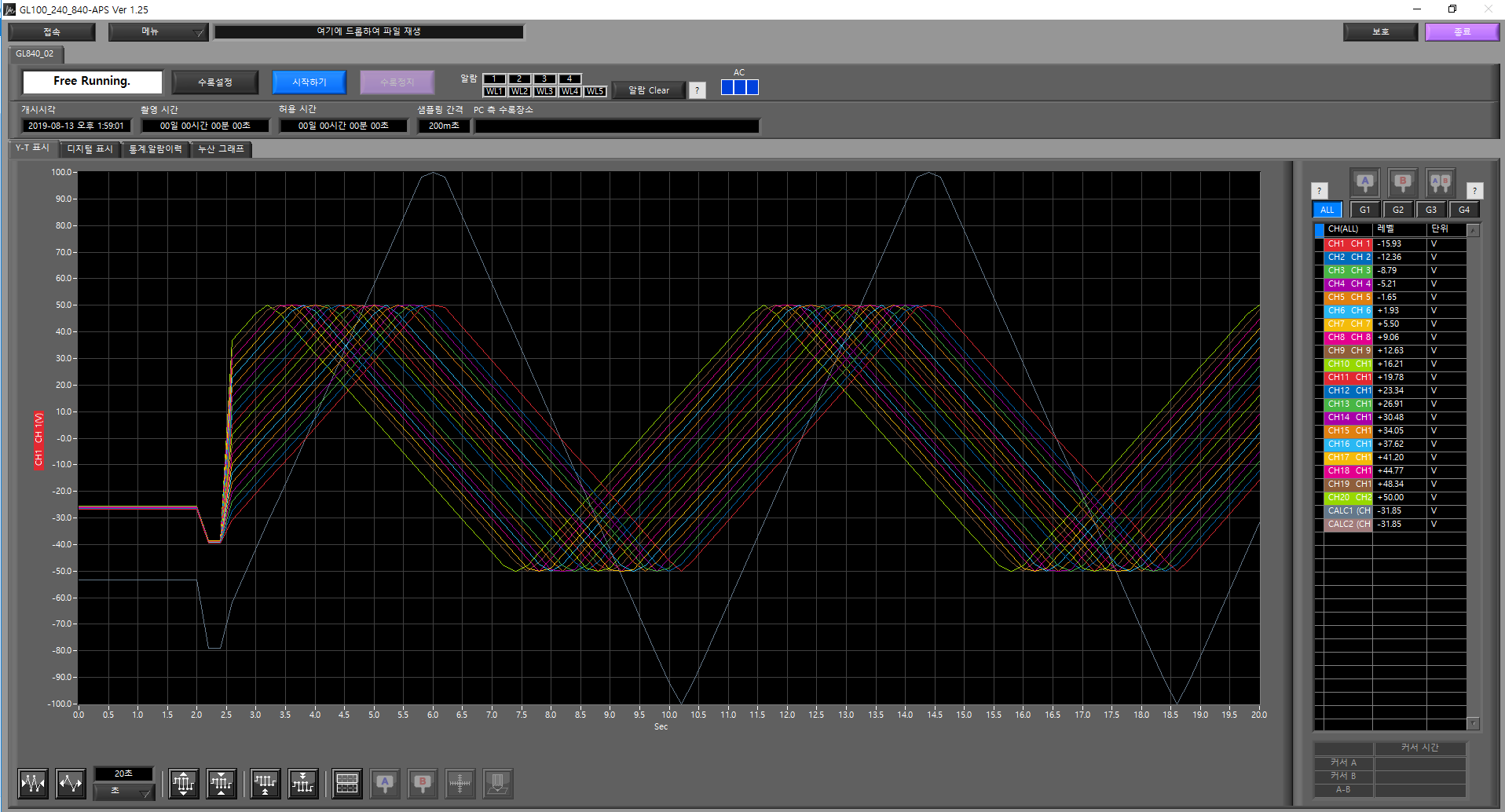Image resolution: width=1505 pixels, height=812 pixels.
Task: Click the dual A-B cursor icon
Action: coord(1440,183)
